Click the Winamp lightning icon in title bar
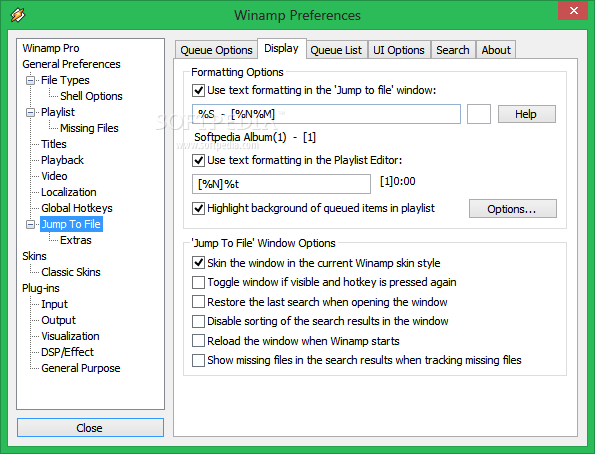595x454 pixels. click(x=18, y=15)
